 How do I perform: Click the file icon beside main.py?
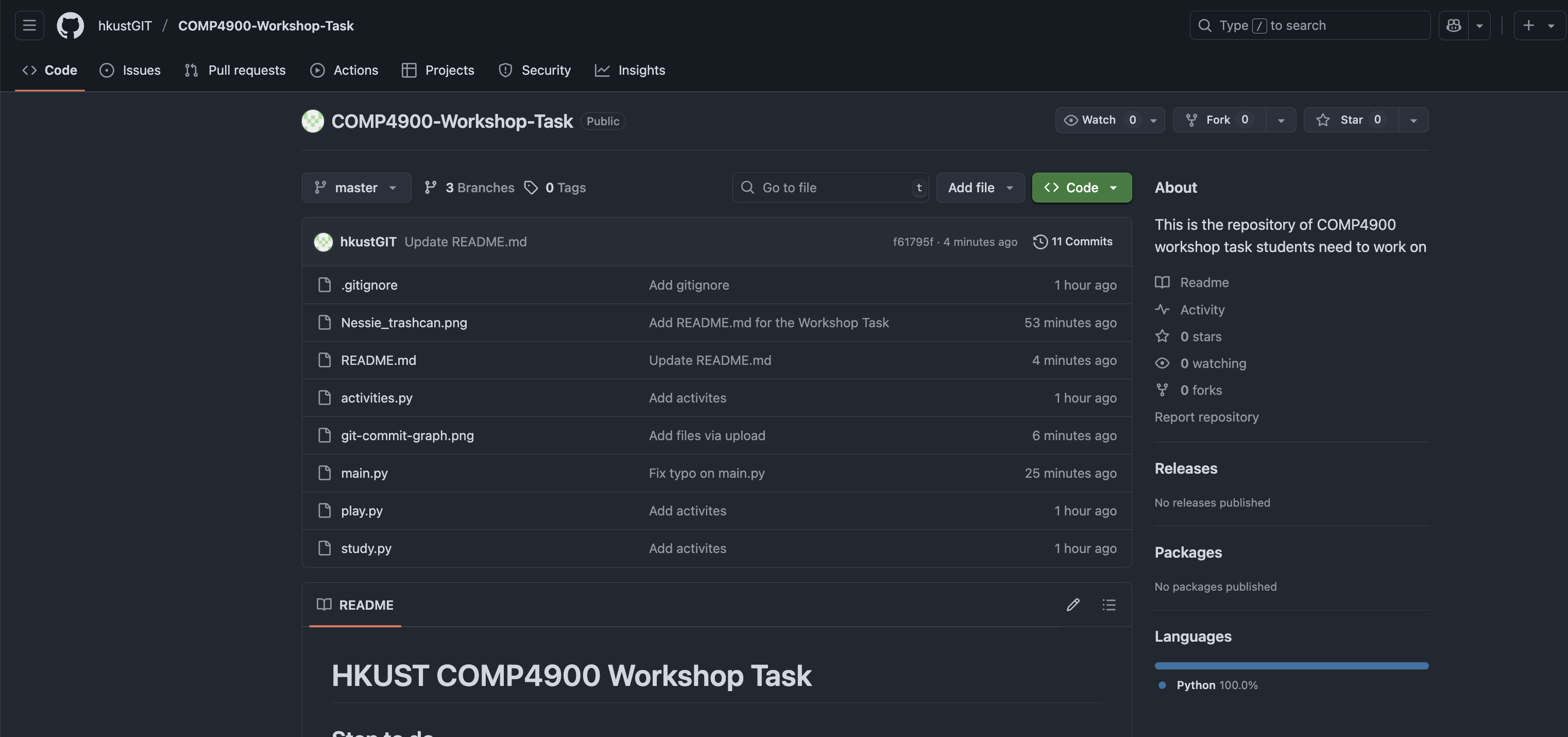(x=325, y=473)
